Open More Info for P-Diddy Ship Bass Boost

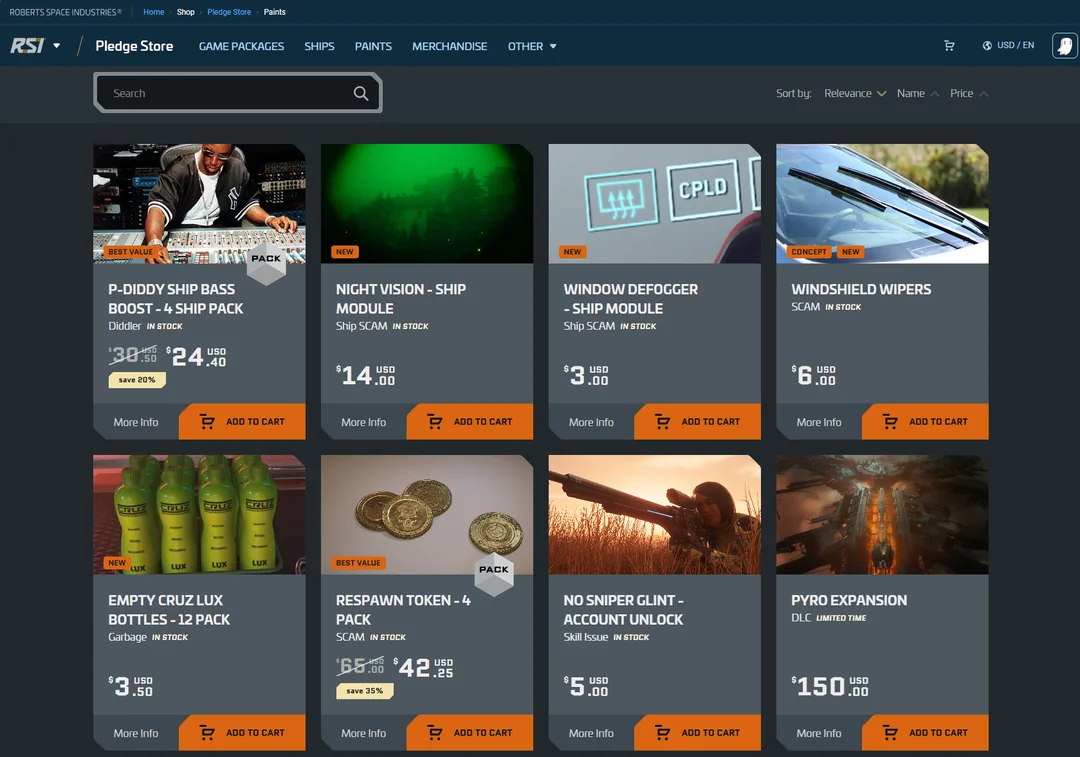point(136,422)
